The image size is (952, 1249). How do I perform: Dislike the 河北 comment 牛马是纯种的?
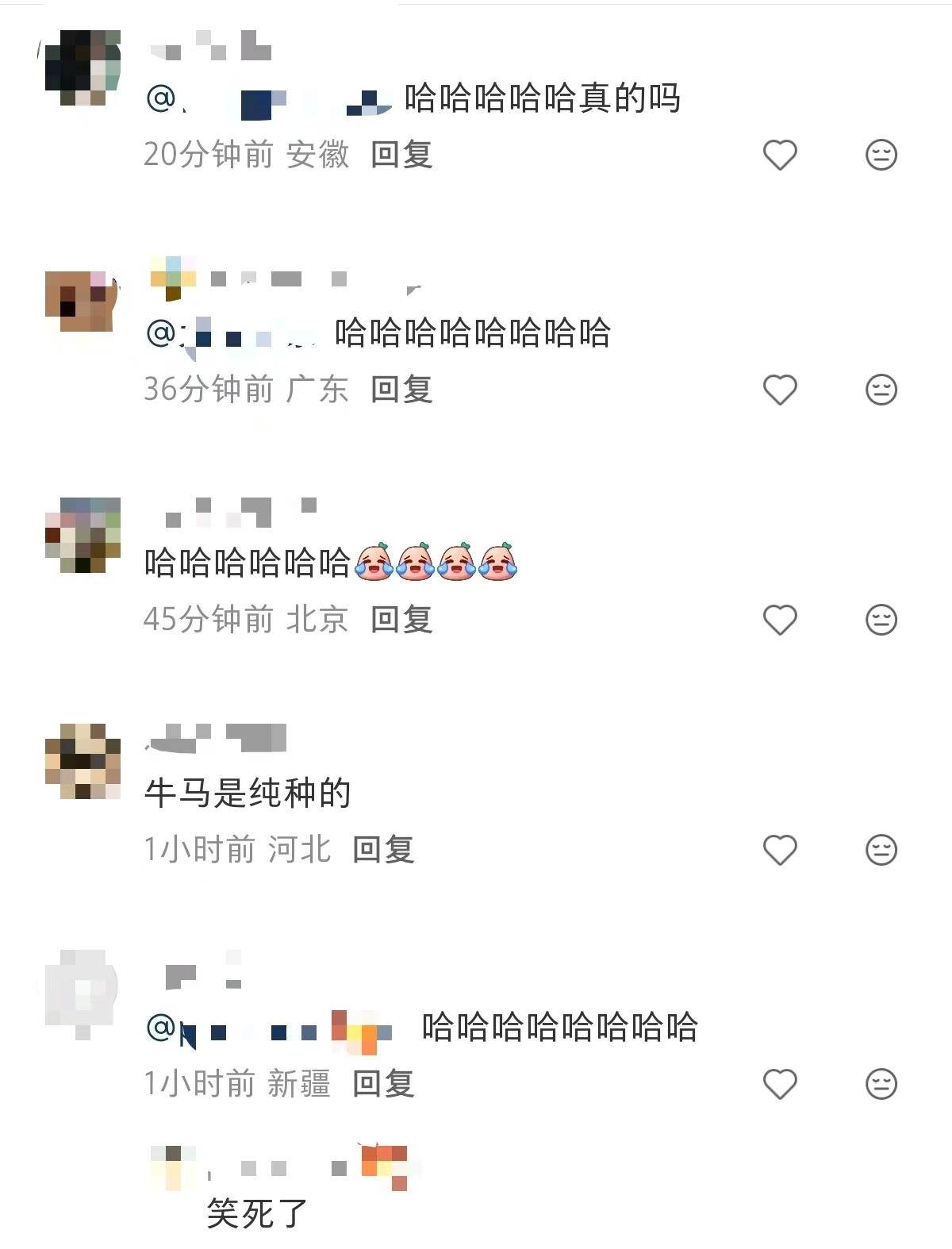click(881, 850)
